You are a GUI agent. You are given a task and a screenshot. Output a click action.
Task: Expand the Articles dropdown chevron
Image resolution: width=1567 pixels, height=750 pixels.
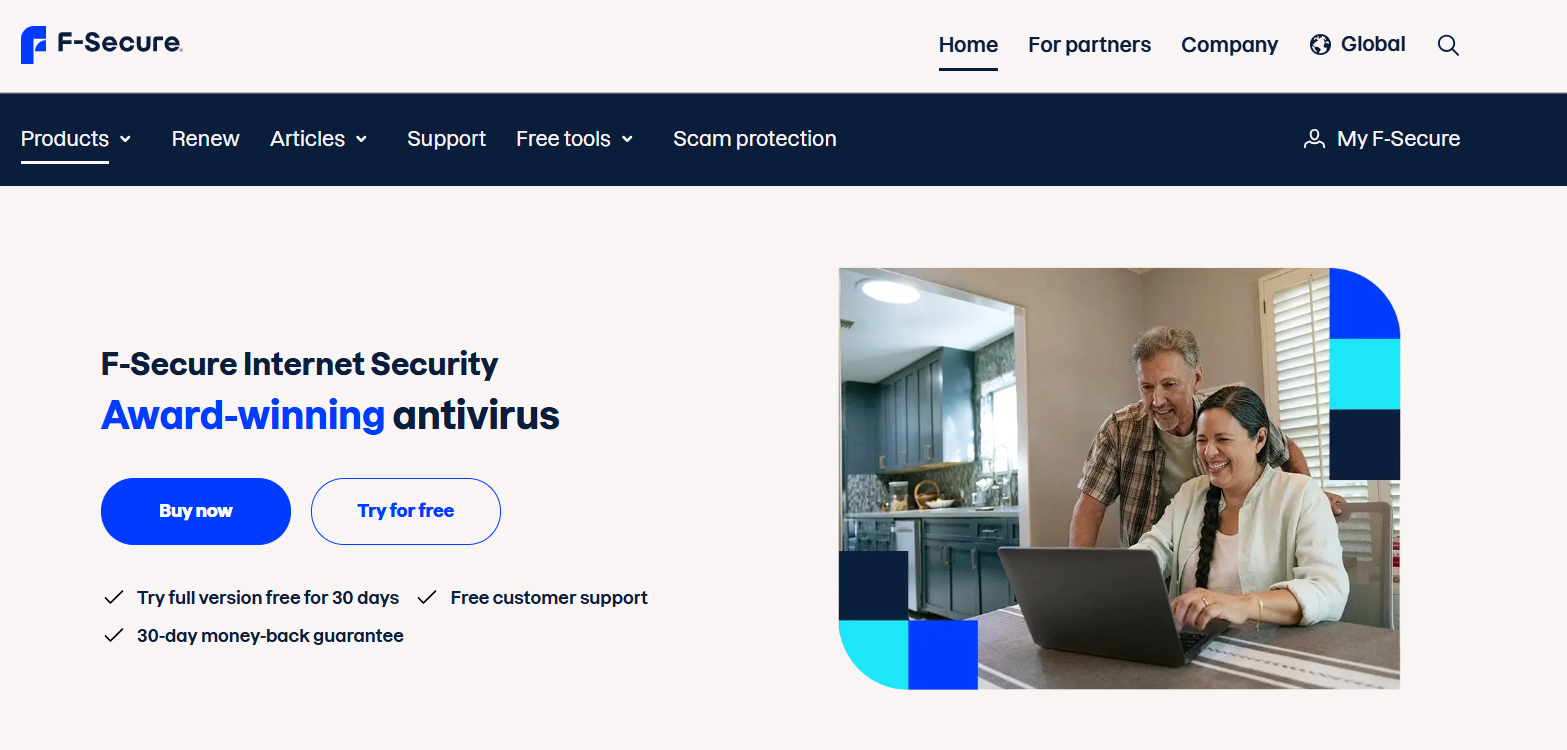(x=361, y=139)
